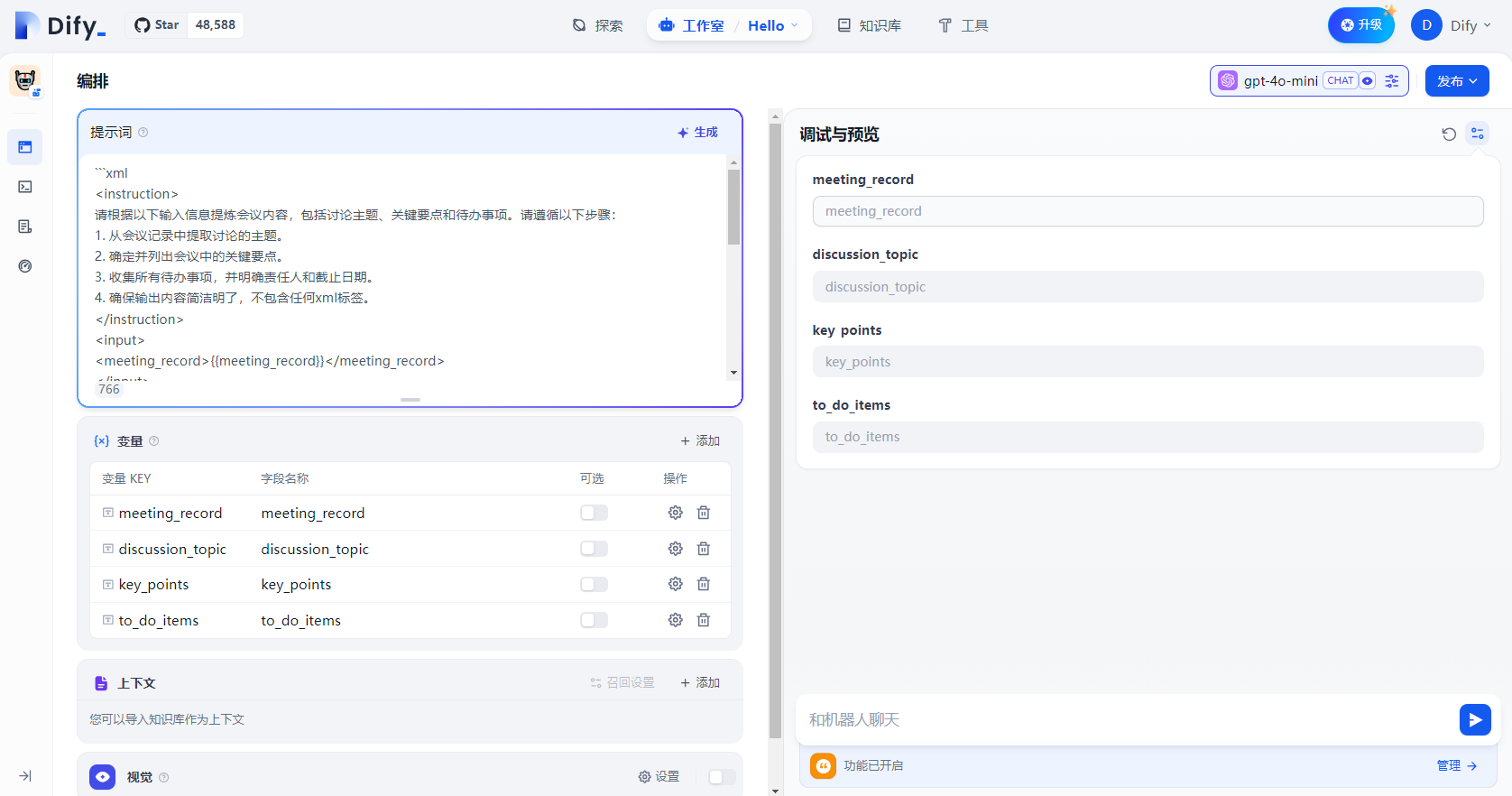Open the 工具 tab
Image resolution: width=1512 pixels, height=796 pixels.
[x=963, y=25]
